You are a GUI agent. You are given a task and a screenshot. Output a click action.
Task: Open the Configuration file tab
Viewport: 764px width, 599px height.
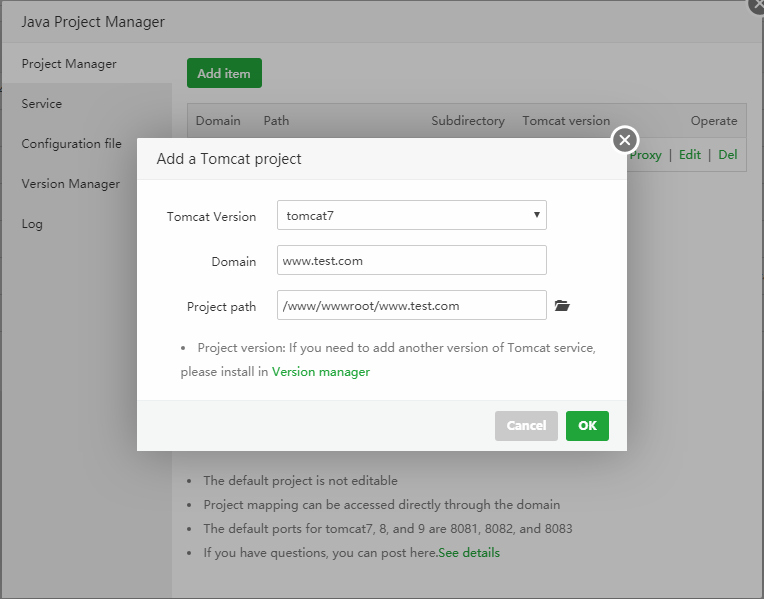71,144
